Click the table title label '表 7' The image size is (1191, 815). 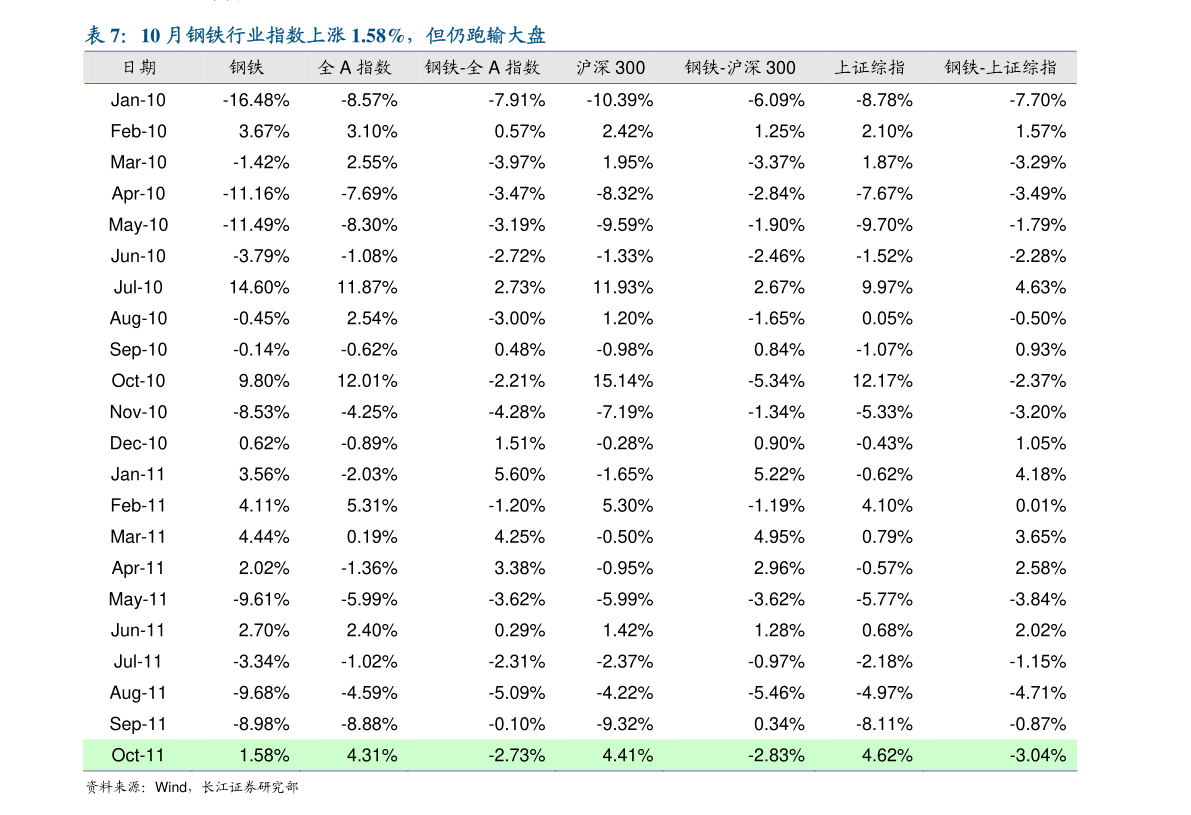104,37
